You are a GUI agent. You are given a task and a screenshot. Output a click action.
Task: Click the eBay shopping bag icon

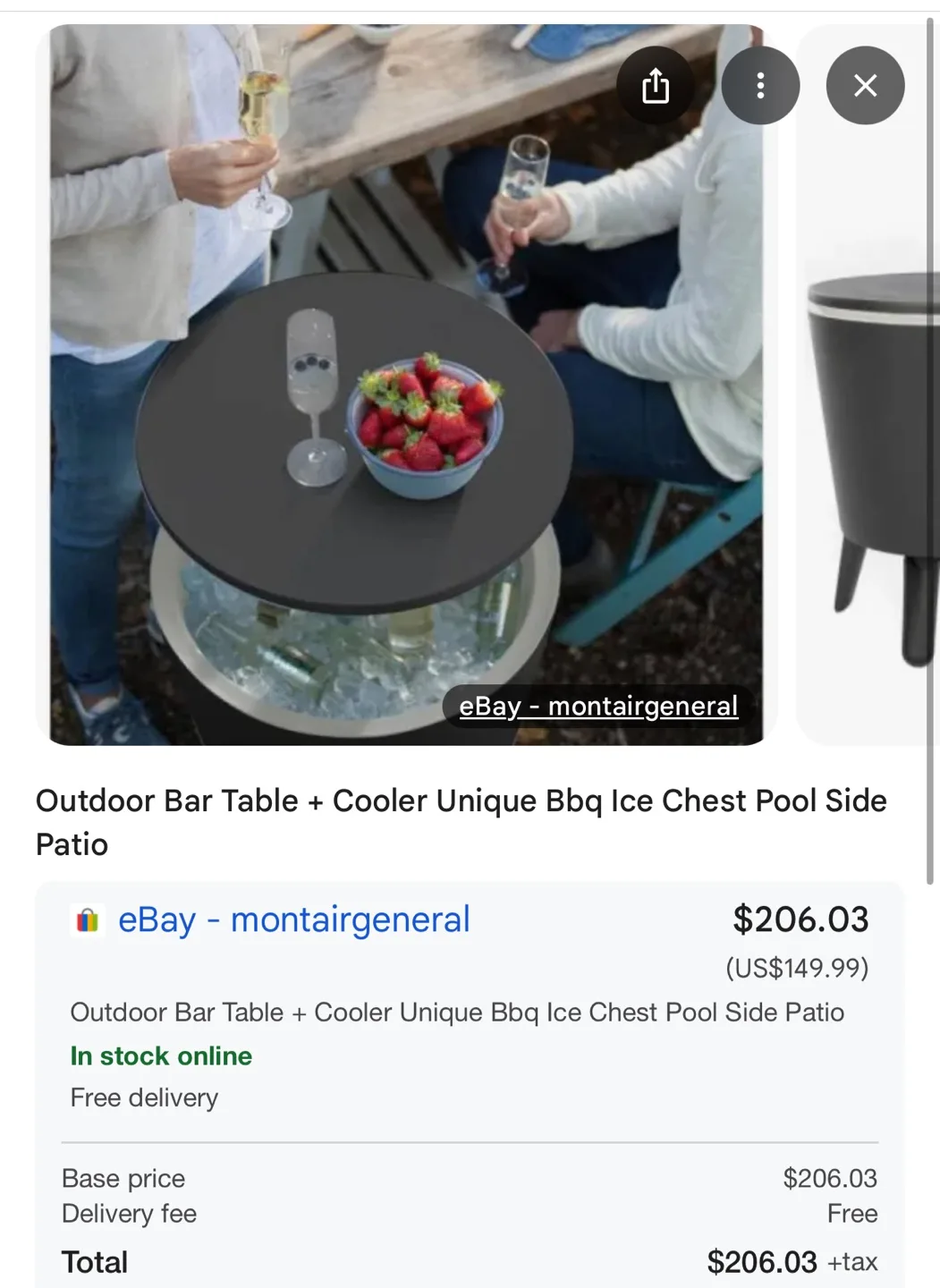coord(86,919)
